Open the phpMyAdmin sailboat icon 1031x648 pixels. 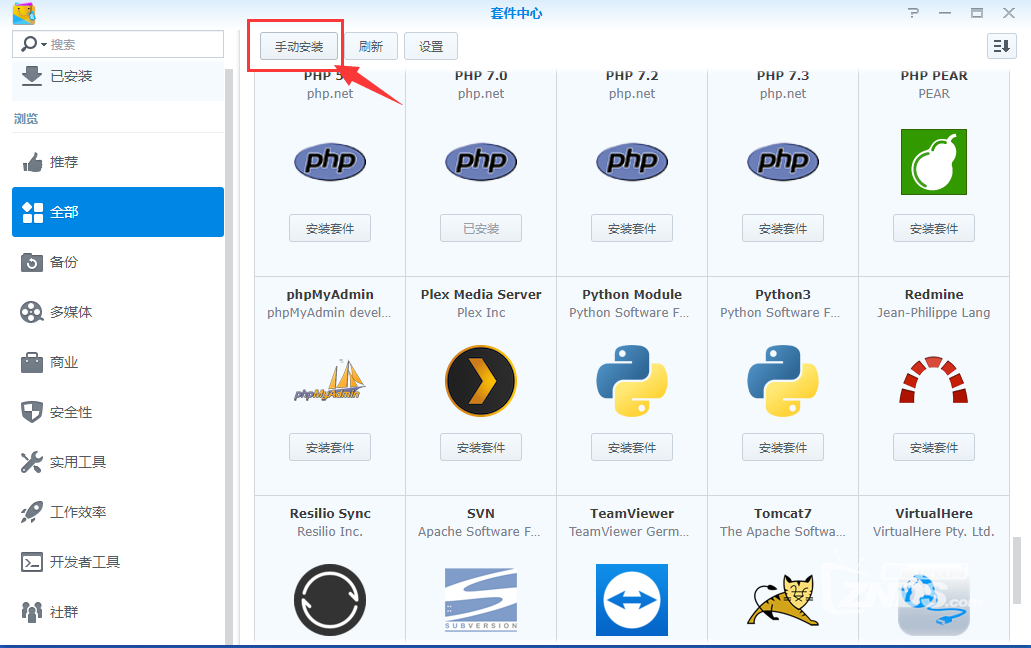click(330, 381)
